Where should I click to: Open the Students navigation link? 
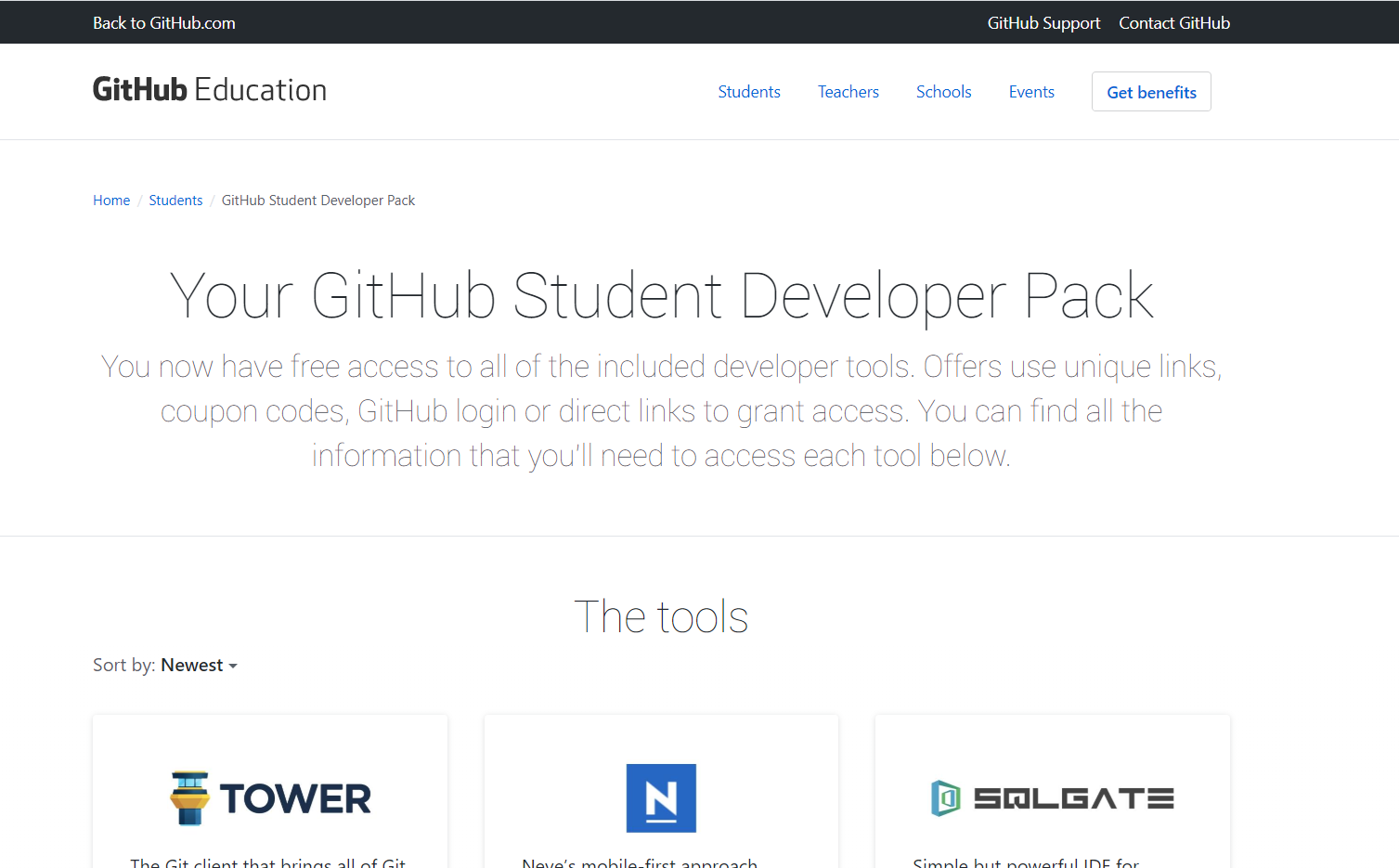pos(749,92)
